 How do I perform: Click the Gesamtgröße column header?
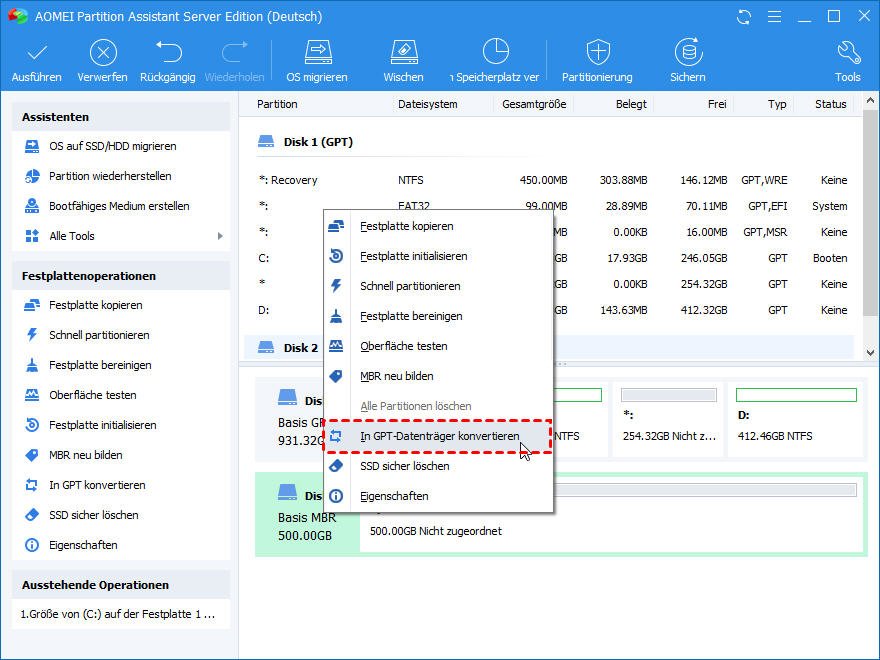[534, 104]
